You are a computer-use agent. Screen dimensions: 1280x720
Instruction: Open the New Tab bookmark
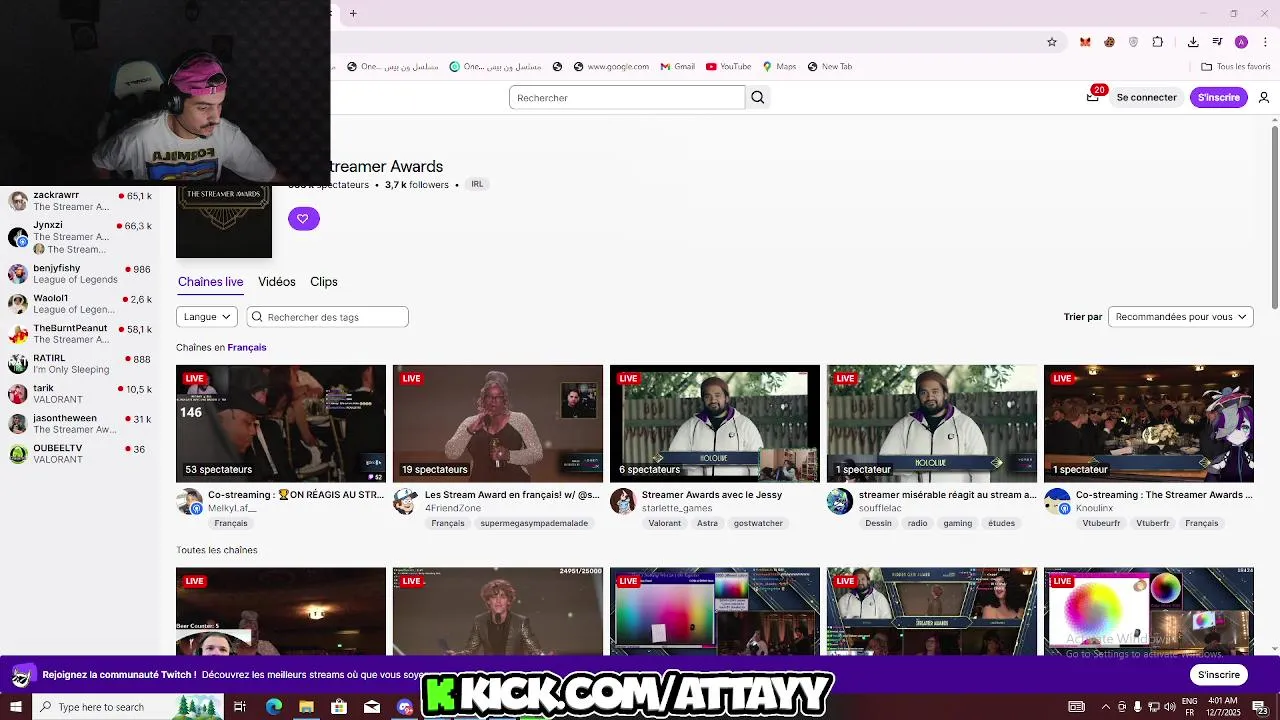829,67
